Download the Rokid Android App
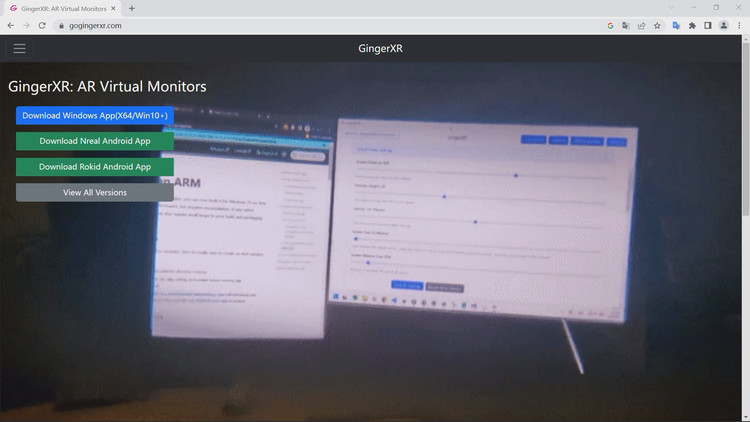The height and width of the screenshot is (422, 750). (95, 167)
